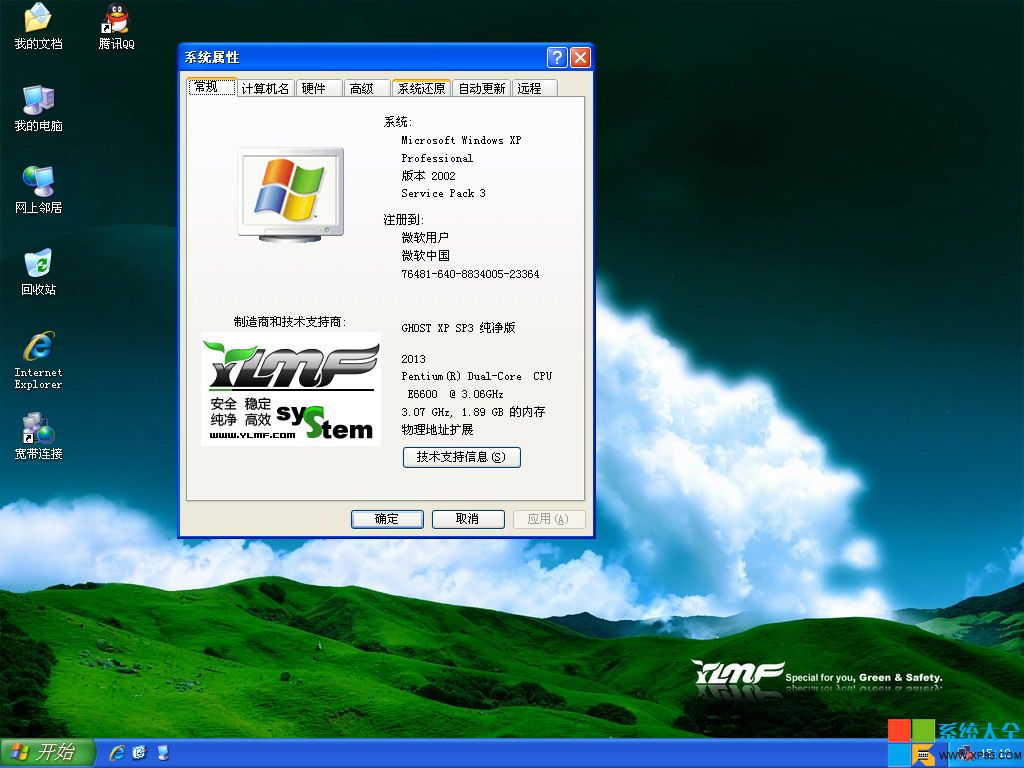1024x768 pixels.
Task: Click the text '微软中国'
Action: pyautogui.click(x=425, y=256)
